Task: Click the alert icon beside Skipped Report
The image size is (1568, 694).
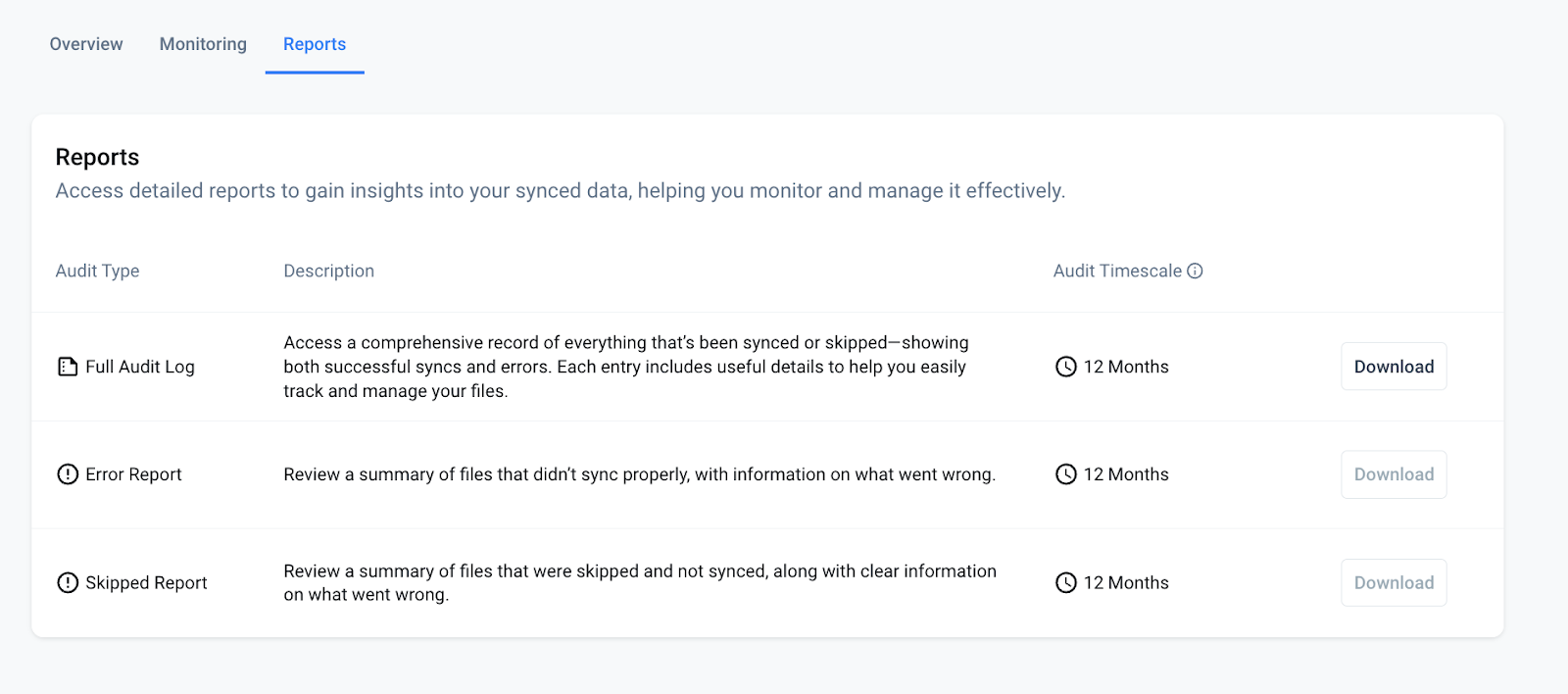Action: coord(68,582)
